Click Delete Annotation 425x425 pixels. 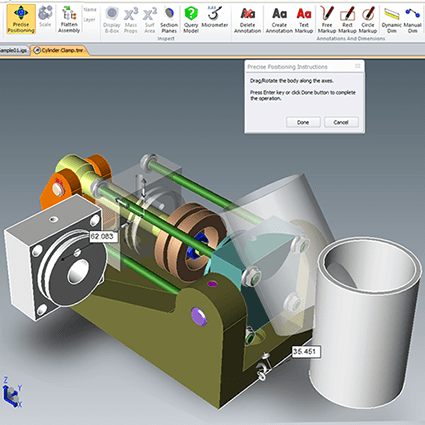(x=247, y=20)
